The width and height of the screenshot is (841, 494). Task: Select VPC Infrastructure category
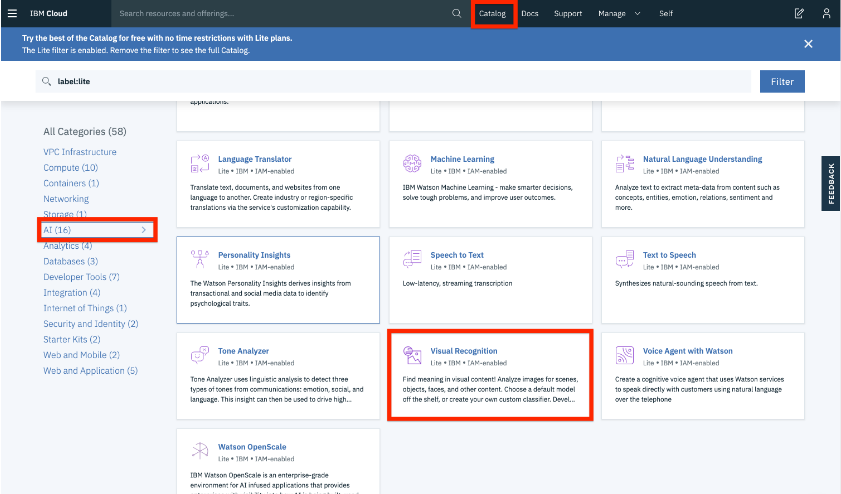click(80, 152)
